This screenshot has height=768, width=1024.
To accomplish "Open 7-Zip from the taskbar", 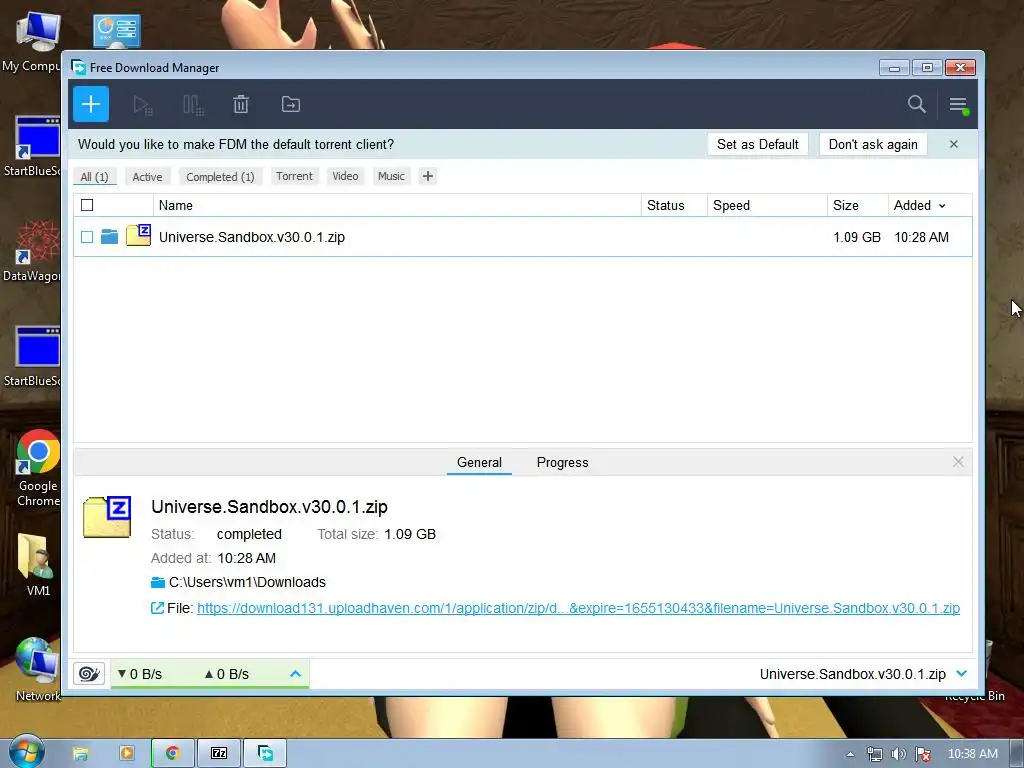I will (x=219, y=753).
